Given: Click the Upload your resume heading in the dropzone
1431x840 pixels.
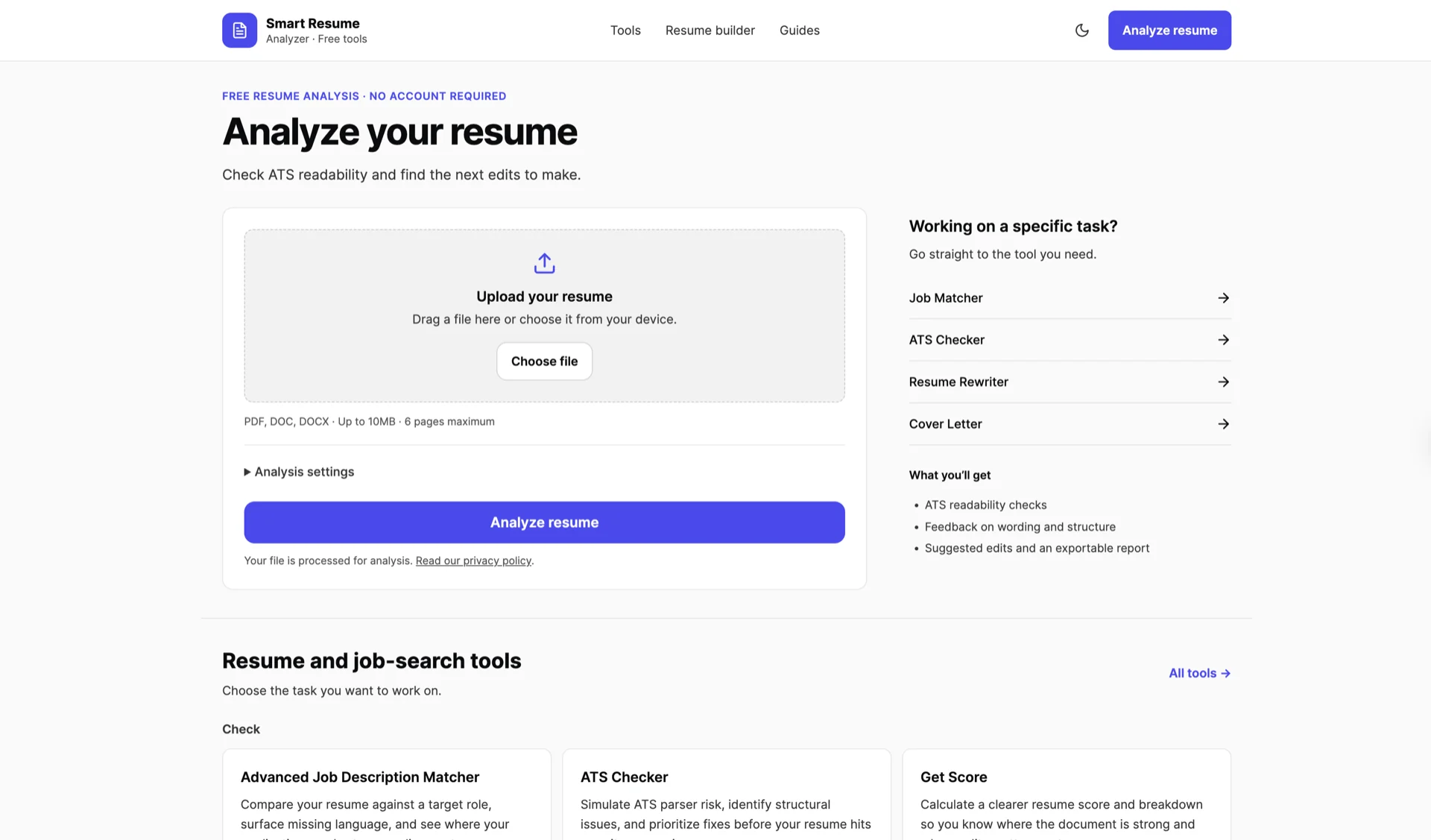Looking at the screenshot, I should [544, 296].
